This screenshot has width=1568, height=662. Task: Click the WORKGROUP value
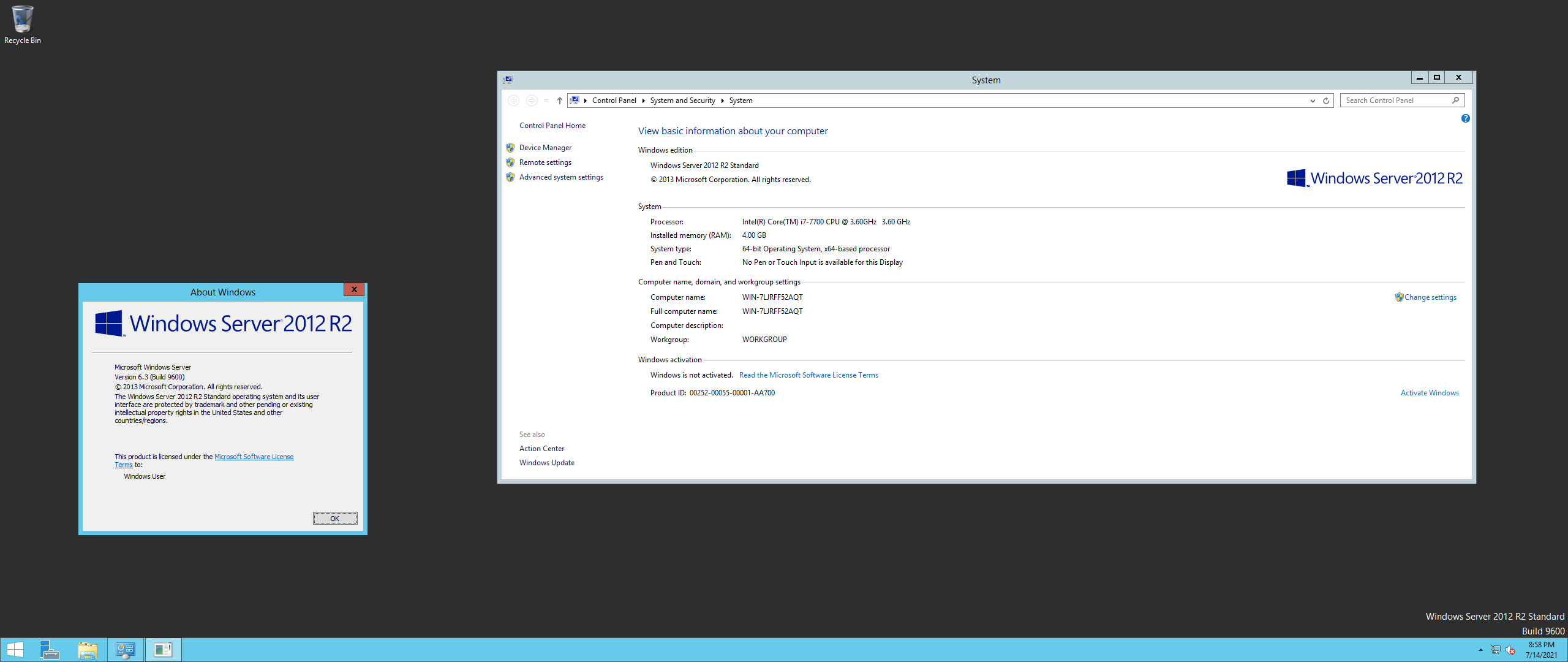point(764,340)
